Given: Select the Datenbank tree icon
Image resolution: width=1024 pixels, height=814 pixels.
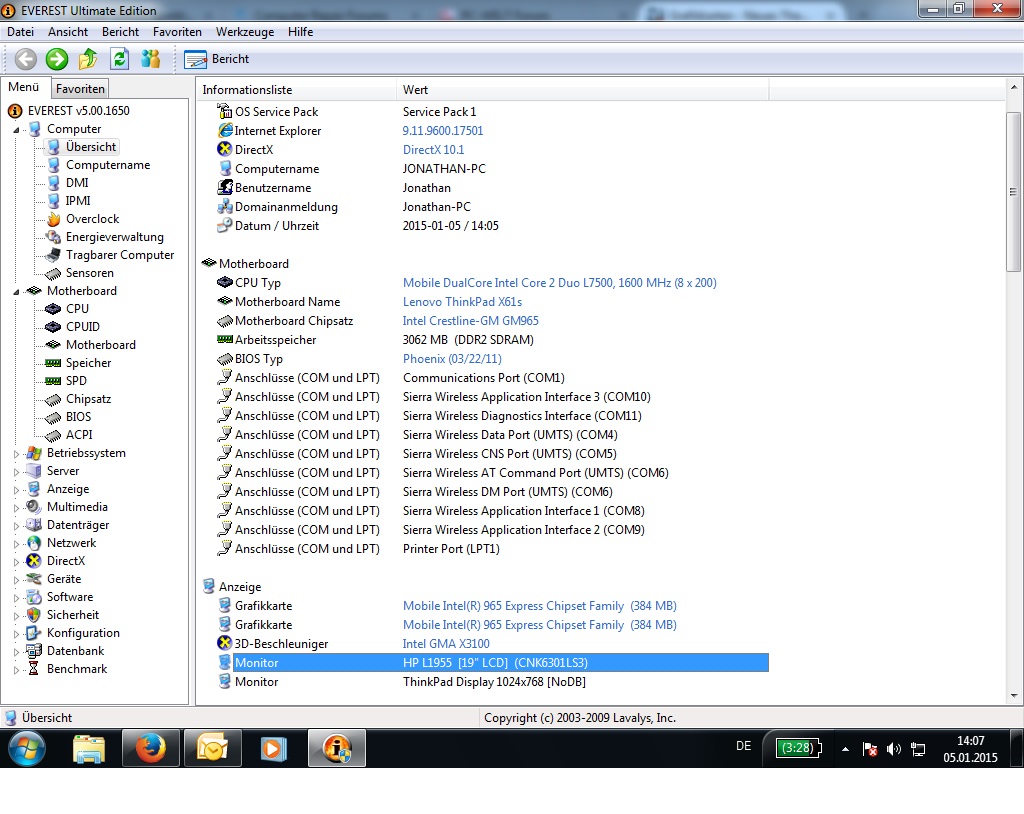Looking at the screenshot, I should (x=34, y=651).
